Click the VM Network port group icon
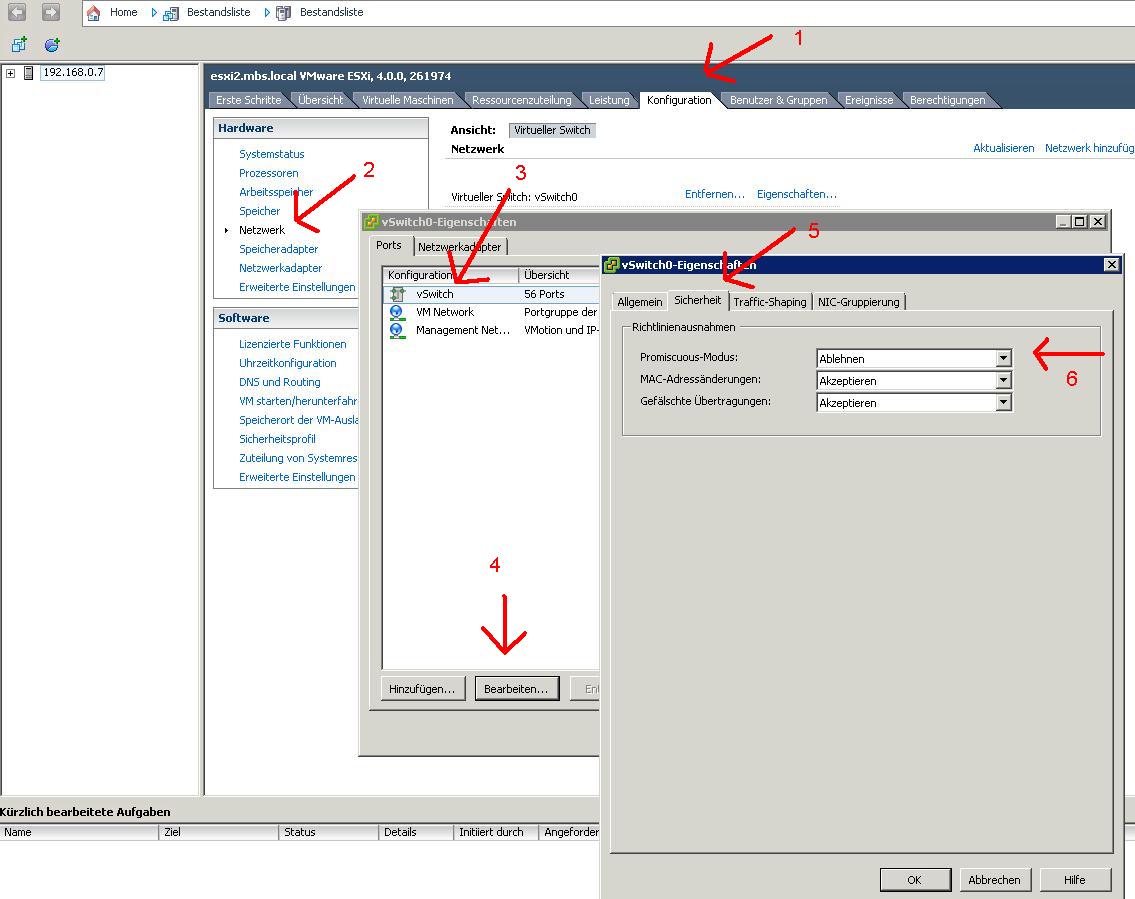The height and width of the screenshot is (899, 1135). 397,312
